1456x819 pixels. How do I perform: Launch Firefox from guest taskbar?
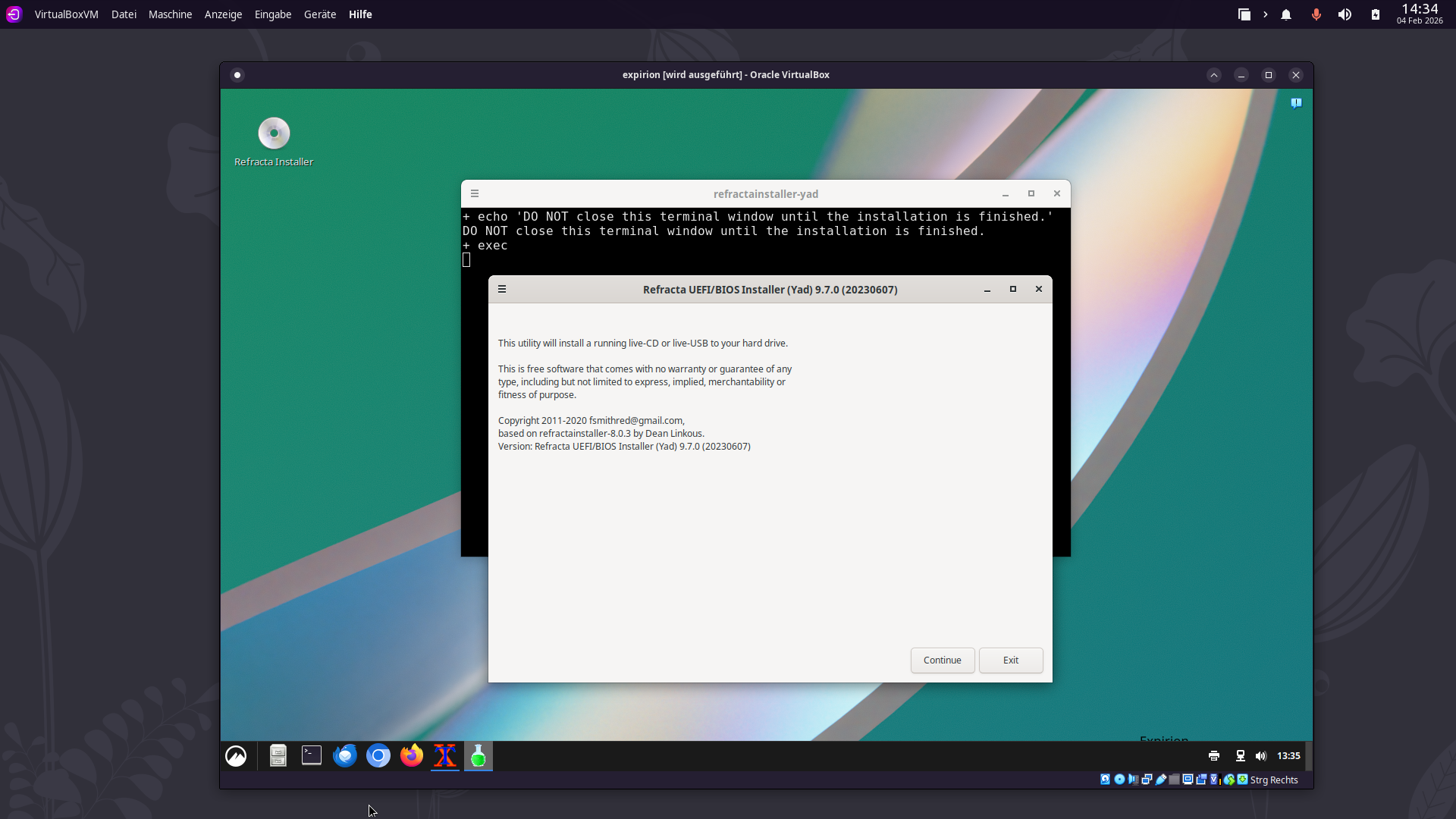412,755
